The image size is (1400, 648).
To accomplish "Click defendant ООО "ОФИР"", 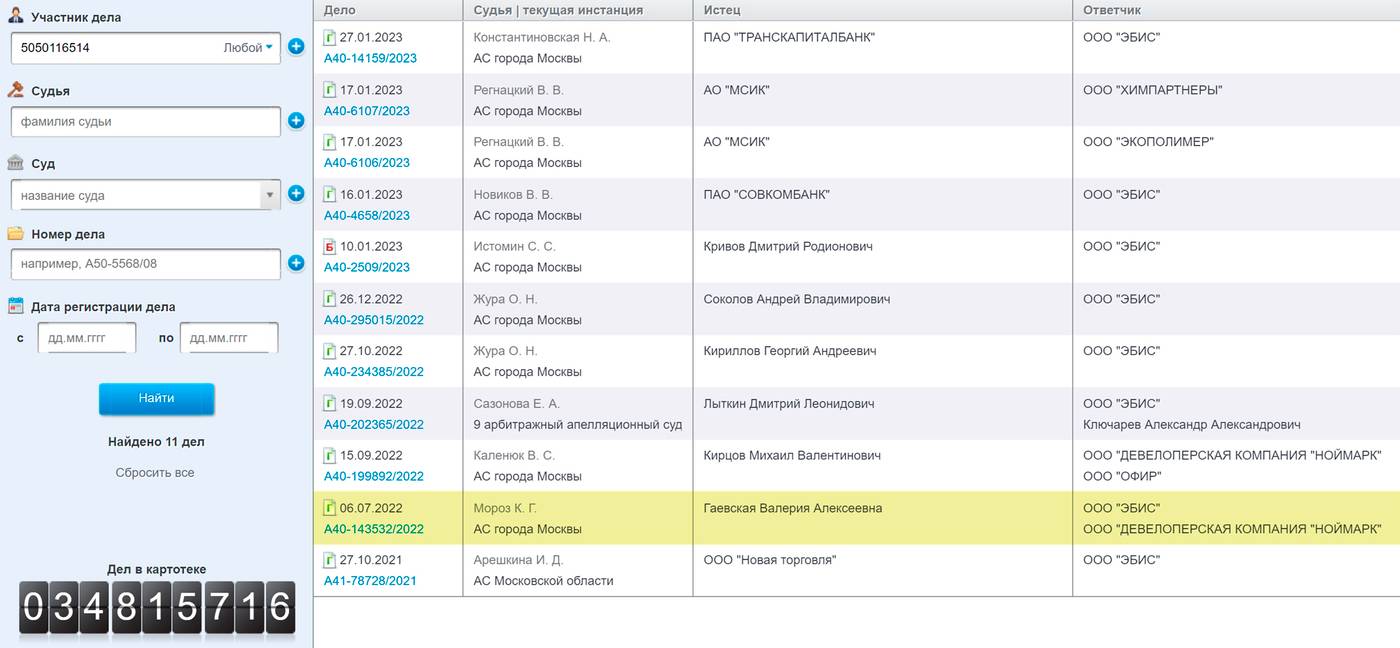I will 1122,476.
